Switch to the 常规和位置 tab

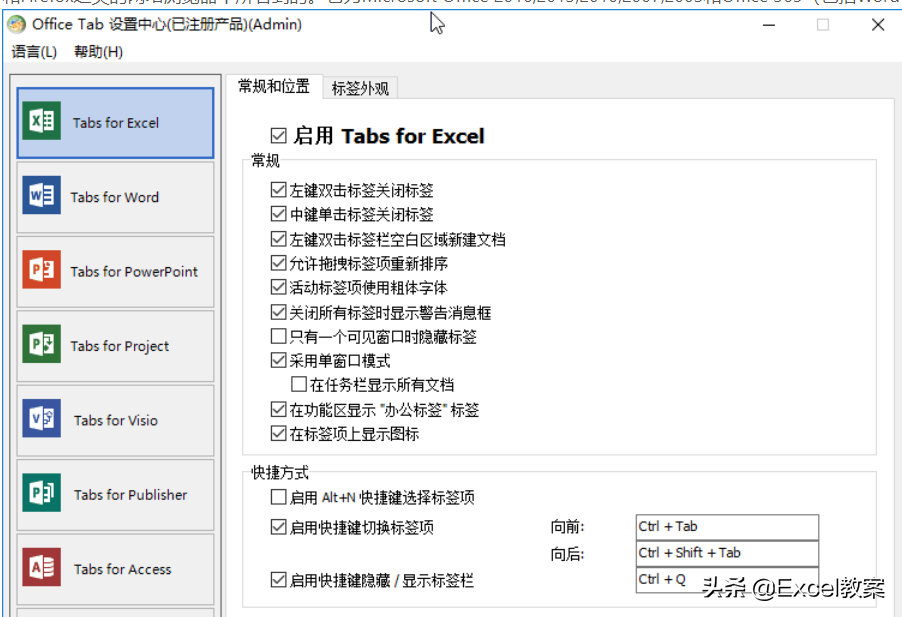pos(274,87)
